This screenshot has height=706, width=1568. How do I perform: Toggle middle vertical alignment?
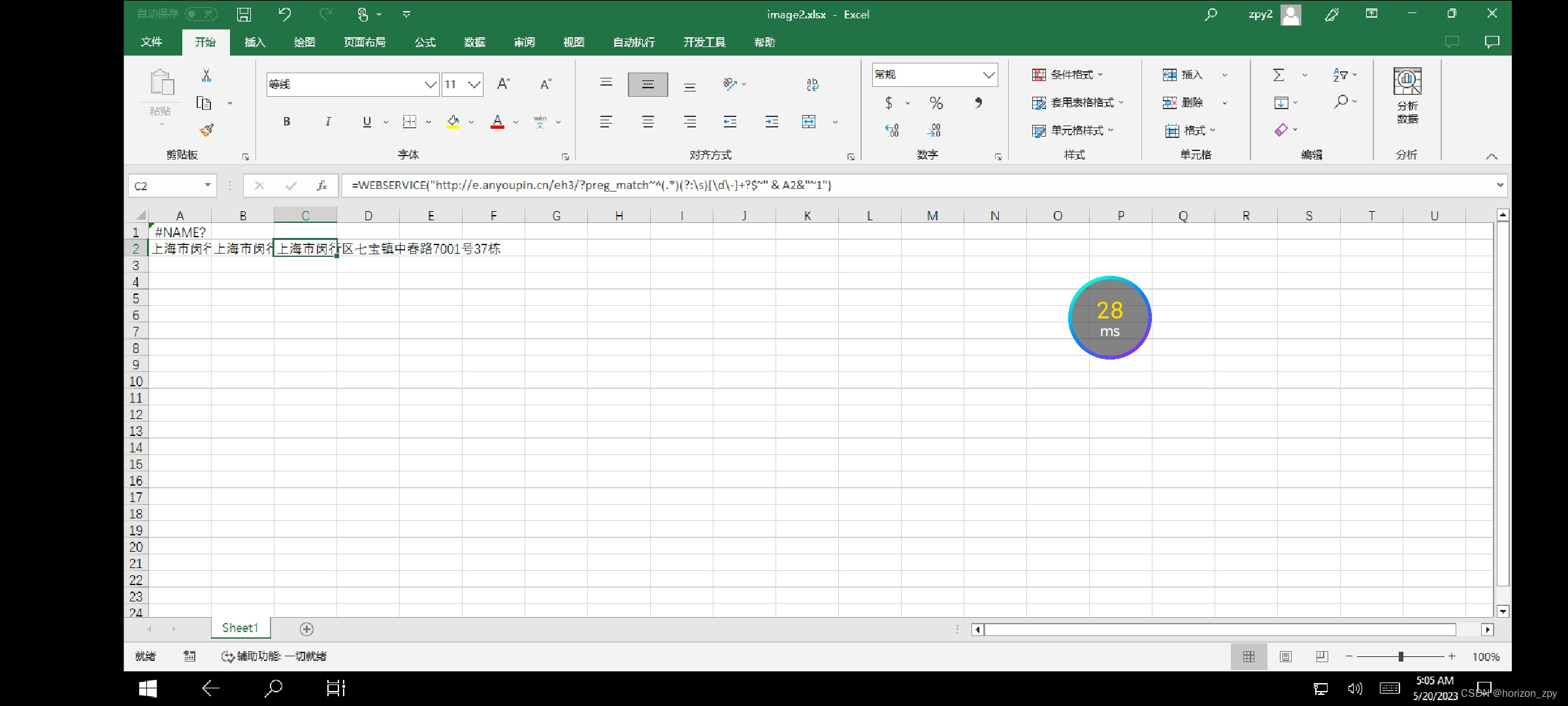[647, 84]
